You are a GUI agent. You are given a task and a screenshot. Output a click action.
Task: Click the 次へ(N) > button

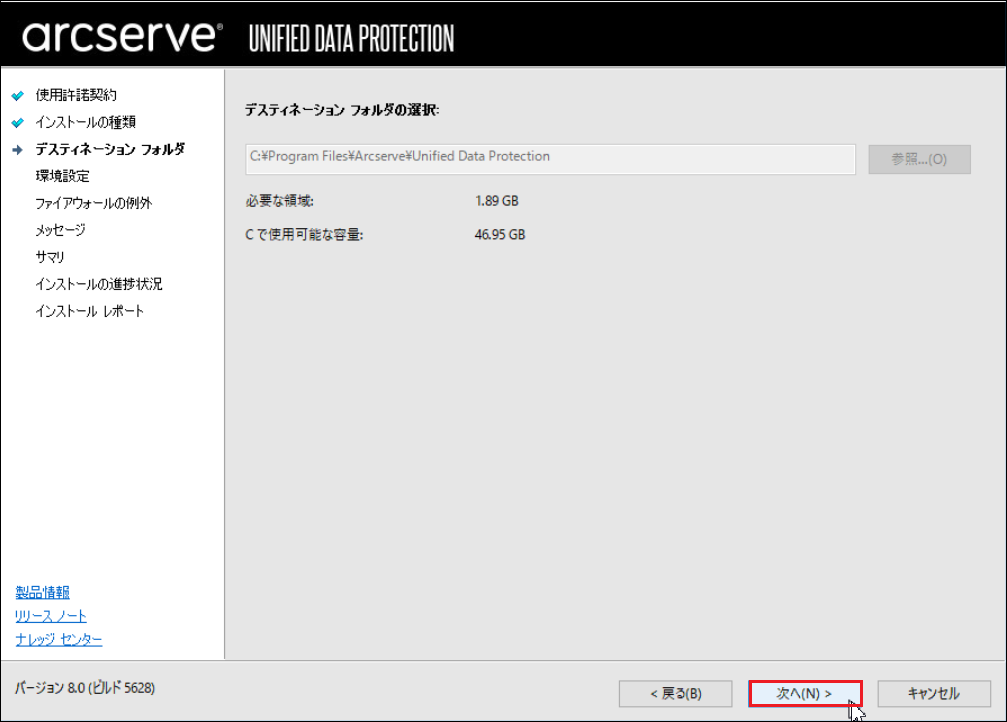tap(805, 694)
